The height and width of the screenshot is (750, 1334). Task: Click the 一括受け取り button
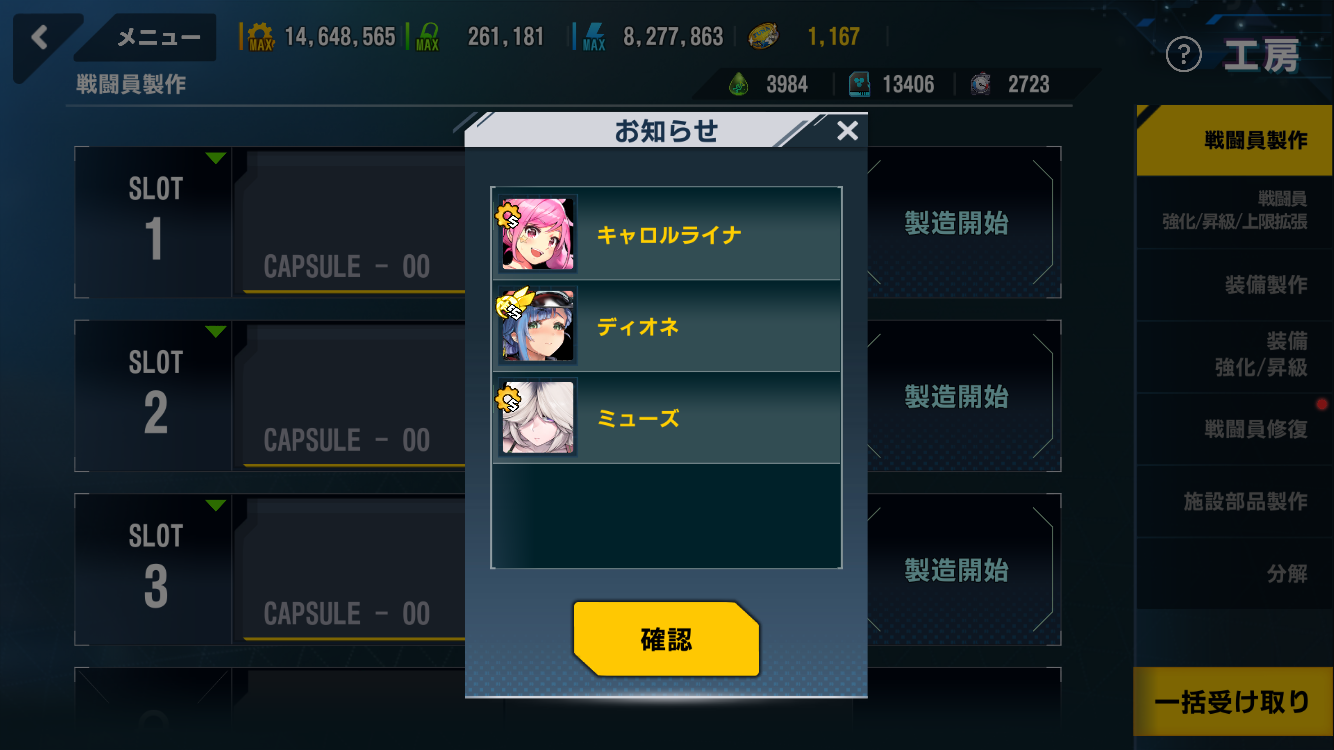[1233, 702]
